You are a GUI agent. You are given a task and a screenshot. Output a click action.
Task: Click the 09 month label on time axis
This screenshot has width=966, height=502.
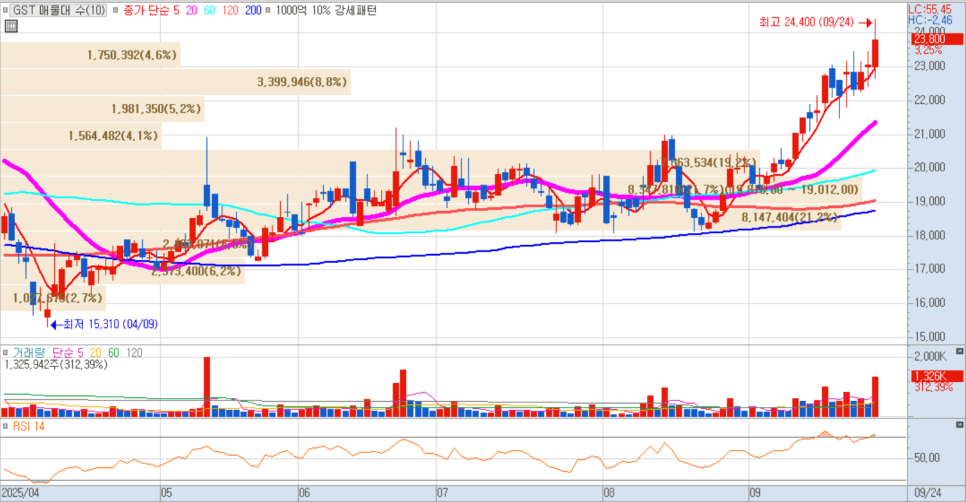click(x=755, y=493)
